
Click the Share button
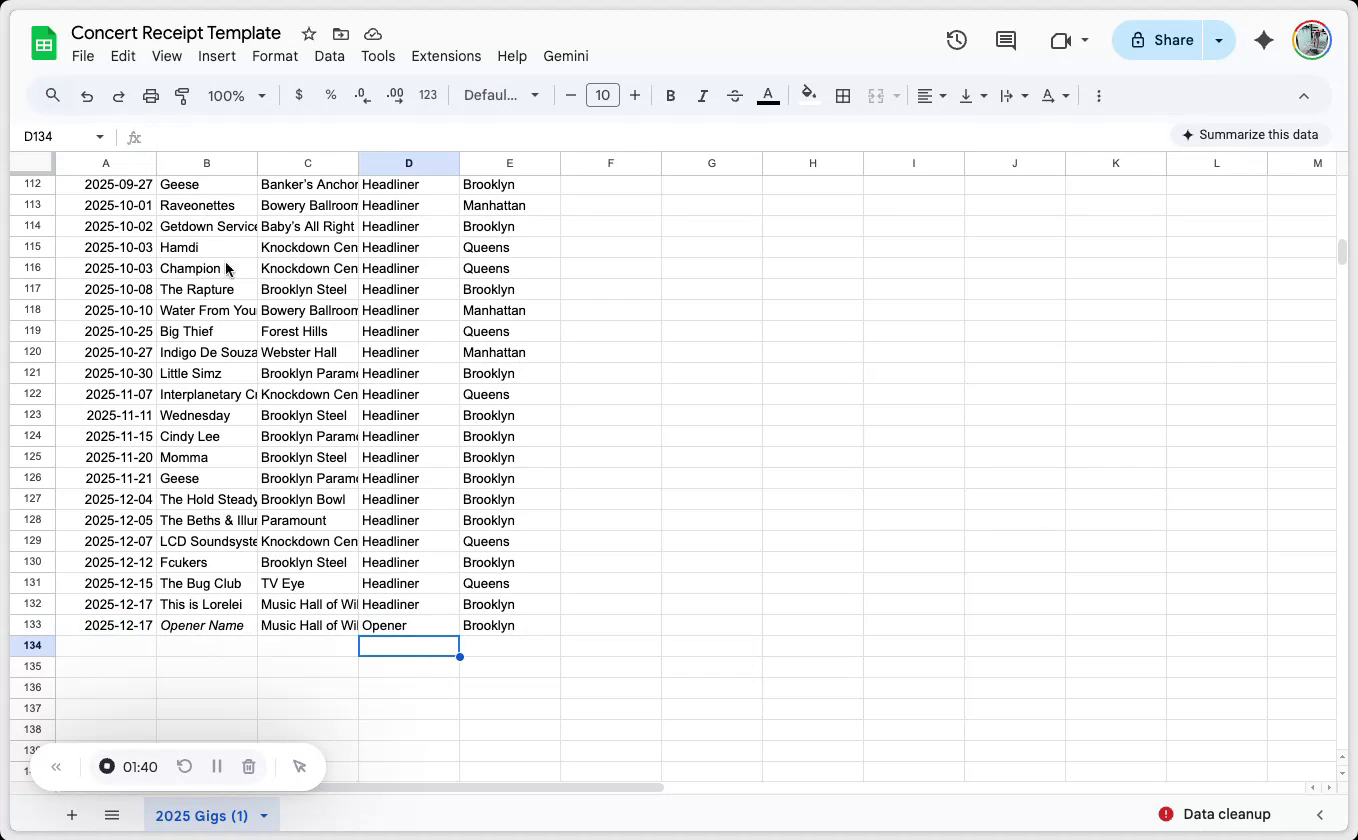tap(1159, 40)
